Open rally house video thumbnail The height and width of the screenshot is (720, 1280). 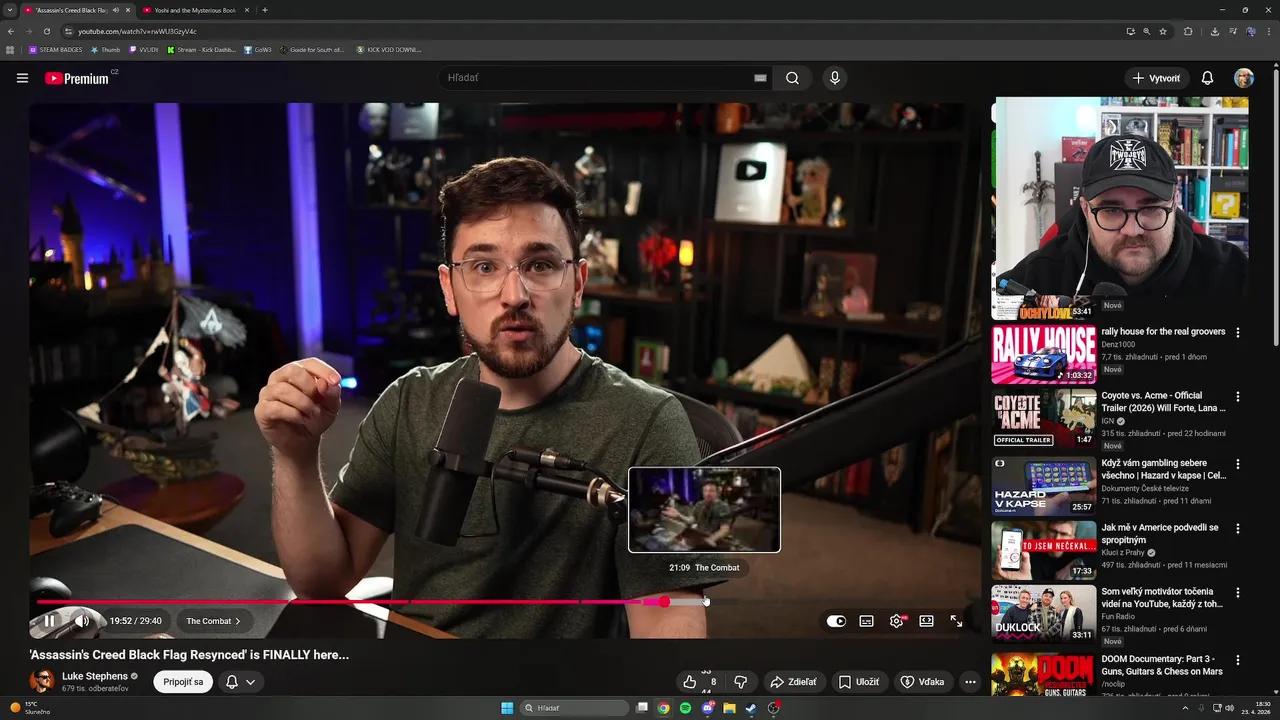(x=1043, y=354)
